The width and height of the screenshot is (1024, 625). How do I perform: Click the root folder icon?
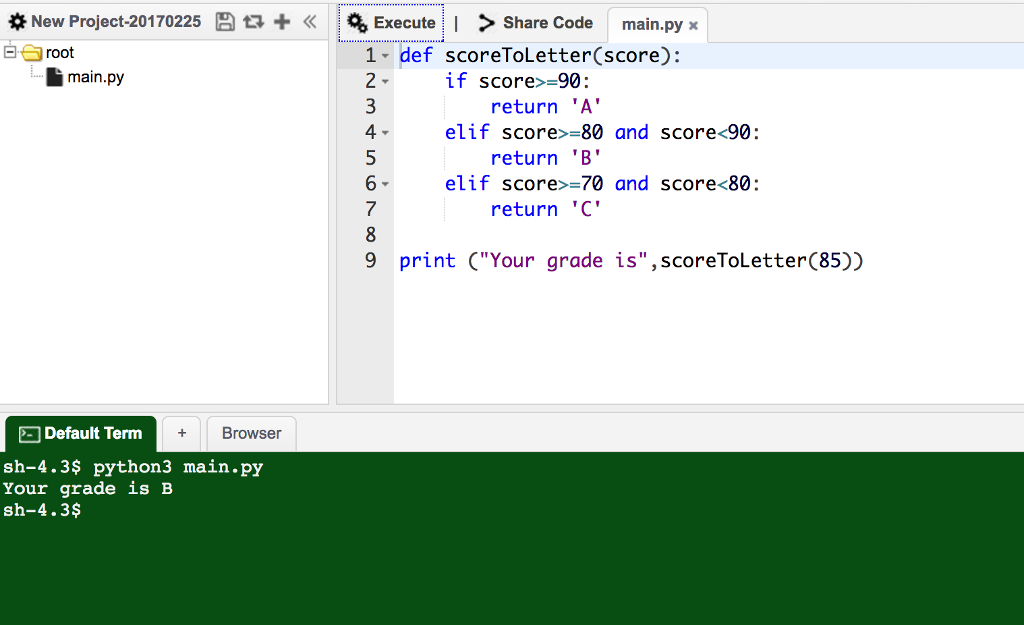(32, 53)
